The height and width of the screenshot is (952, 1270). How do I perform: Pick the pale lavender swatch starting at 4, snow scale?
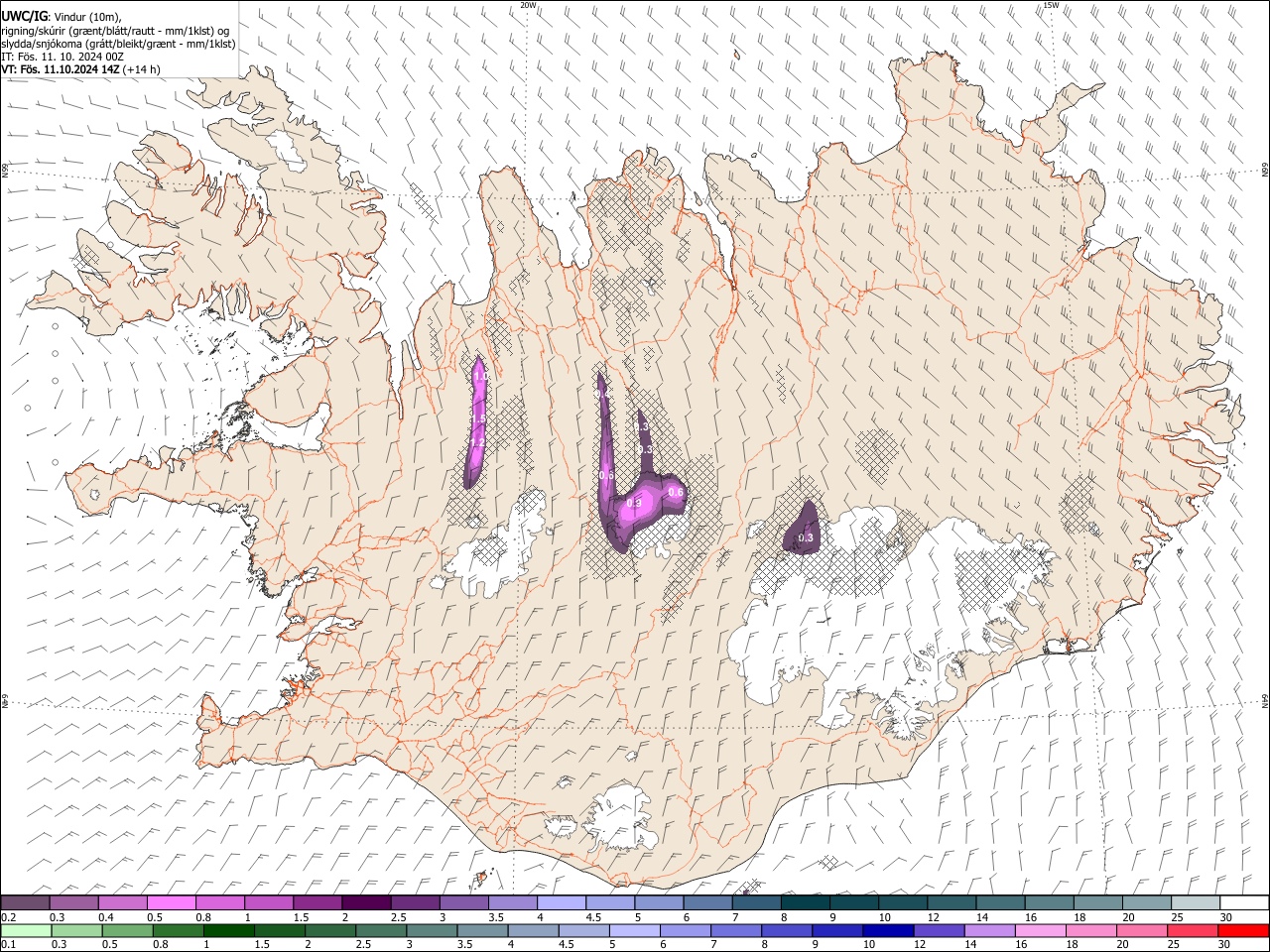tap(561, 902)
